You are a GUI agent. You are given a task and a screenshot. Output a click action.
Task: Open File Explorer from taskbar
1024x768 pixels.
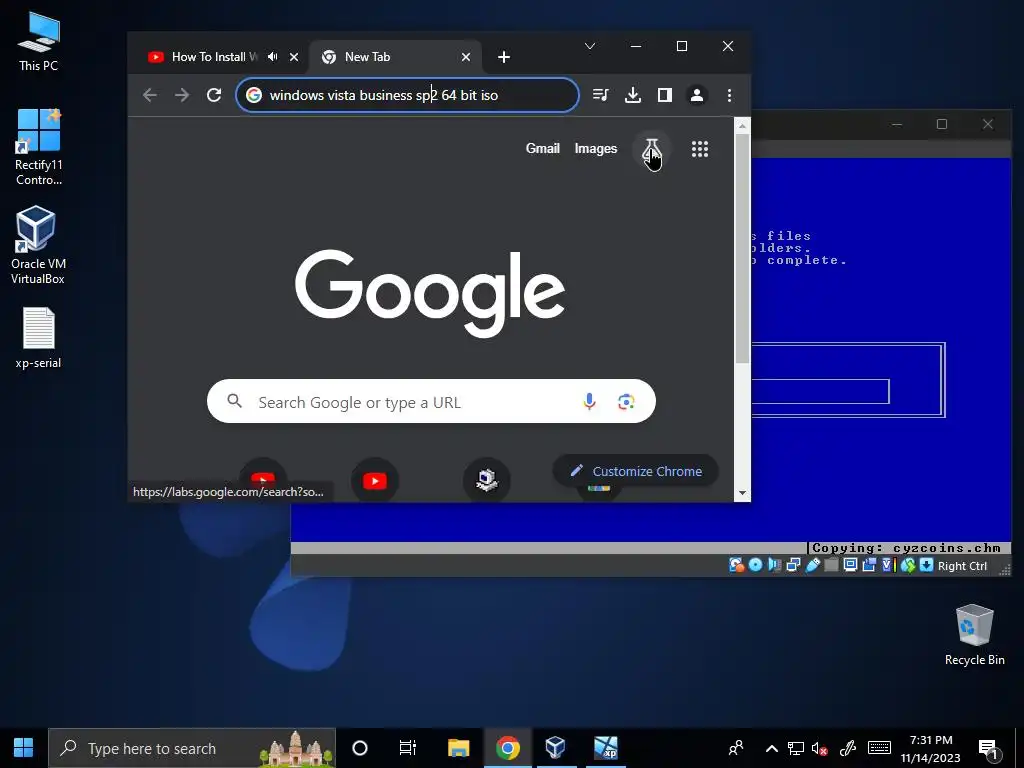click(458, 748)
